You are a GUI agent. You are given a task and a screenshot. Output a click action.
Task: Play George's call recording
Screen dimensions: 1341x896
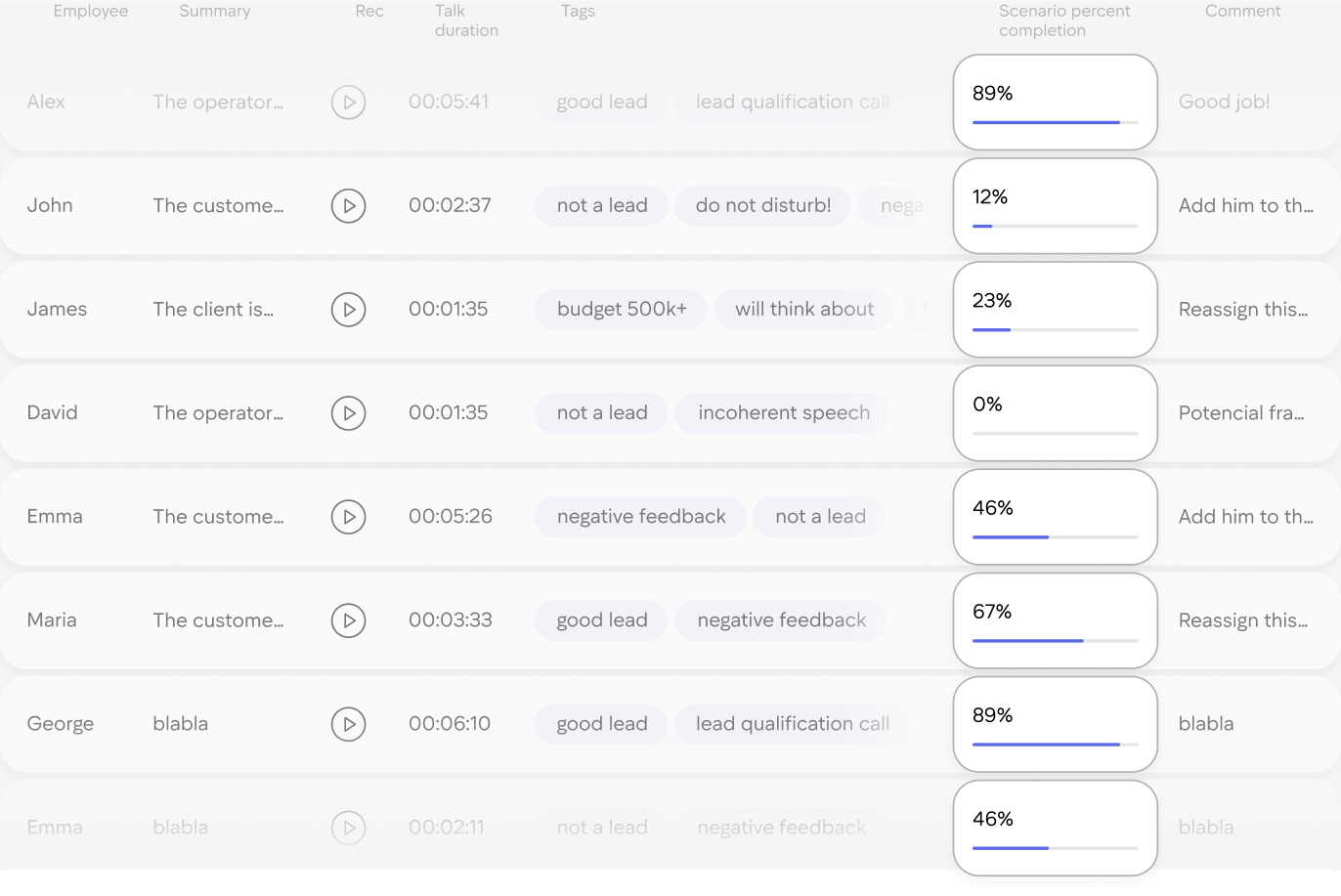click(348, 724)
